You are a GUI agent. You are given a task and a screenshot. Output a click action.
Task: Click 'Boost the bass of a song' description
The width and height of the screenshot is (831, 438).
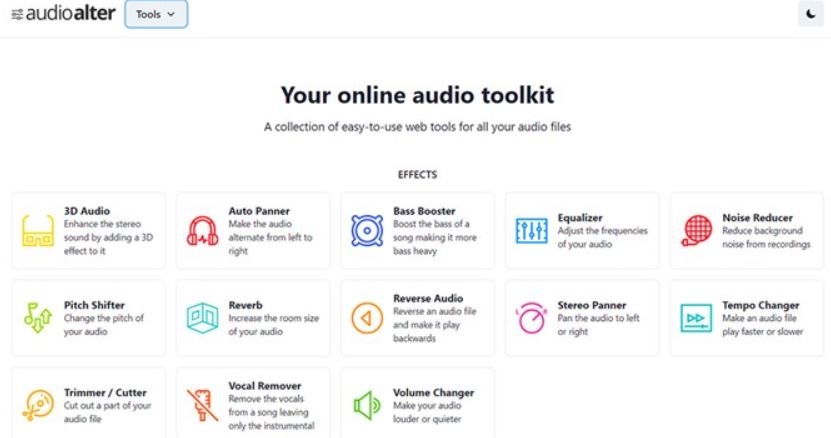(435, 238)
